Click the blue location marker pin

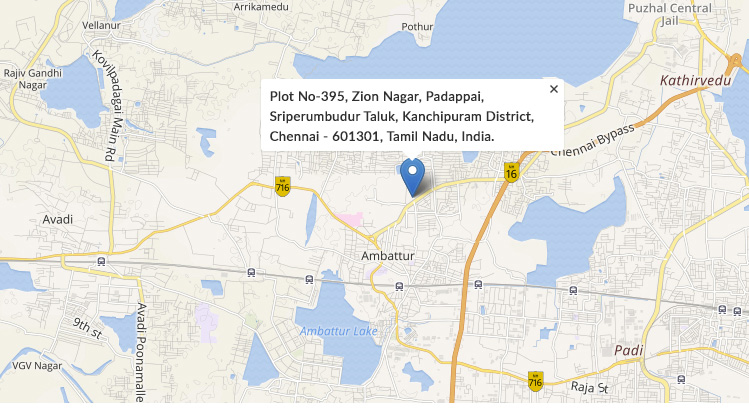click(x=411, y=175)
